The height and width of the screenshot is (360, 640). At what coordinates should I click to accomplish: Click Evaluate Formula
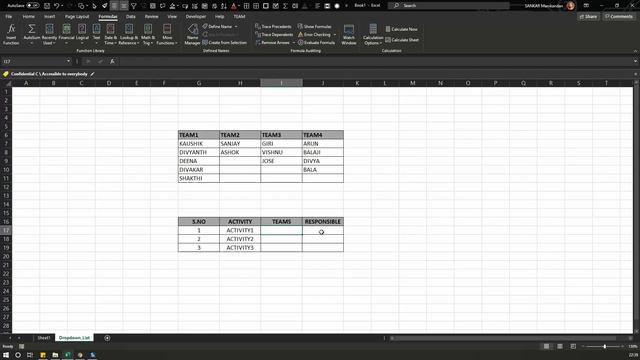[x=316, y=42]
